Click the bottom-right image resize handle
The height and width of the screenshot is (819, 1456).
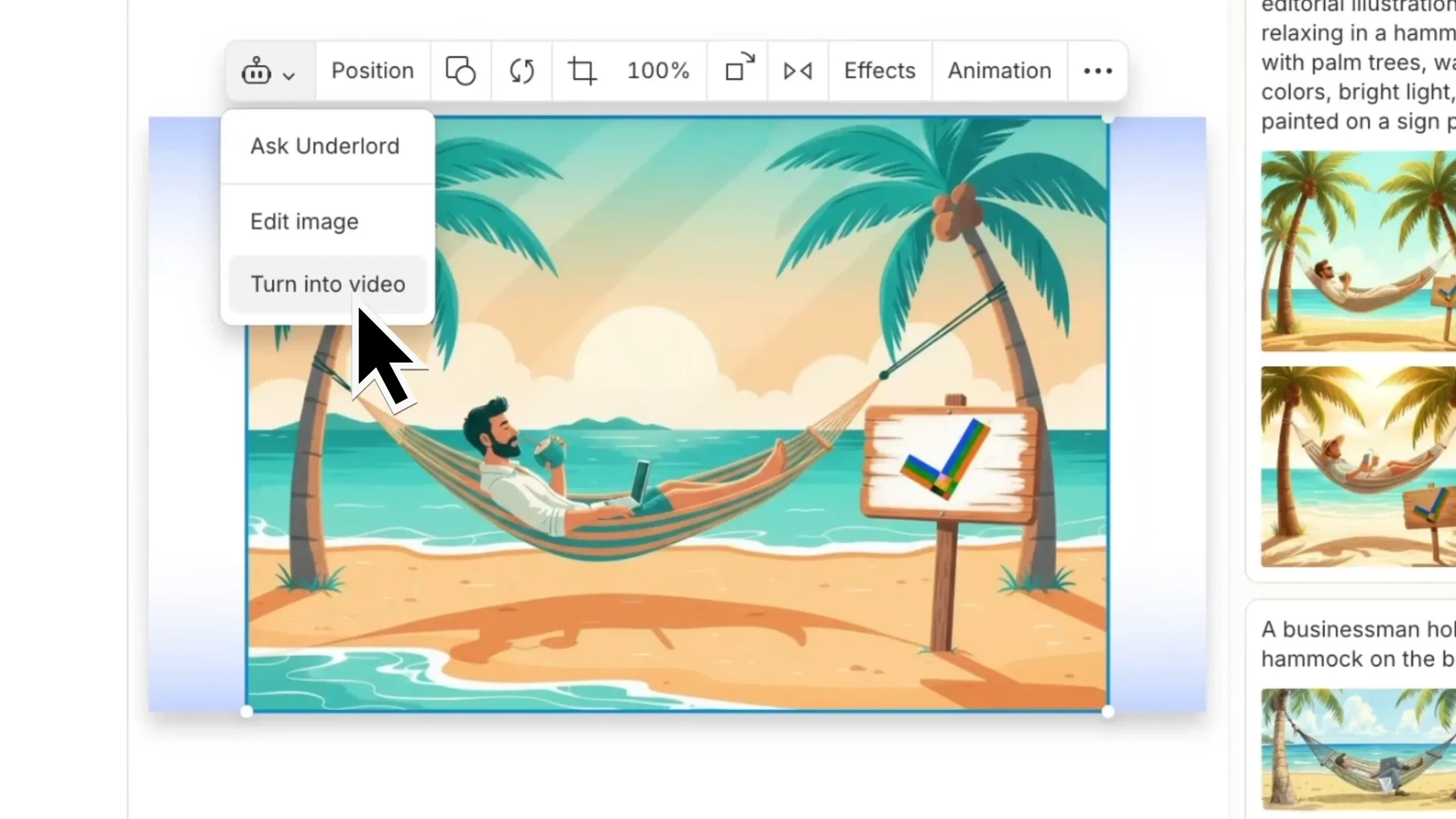1108,711
